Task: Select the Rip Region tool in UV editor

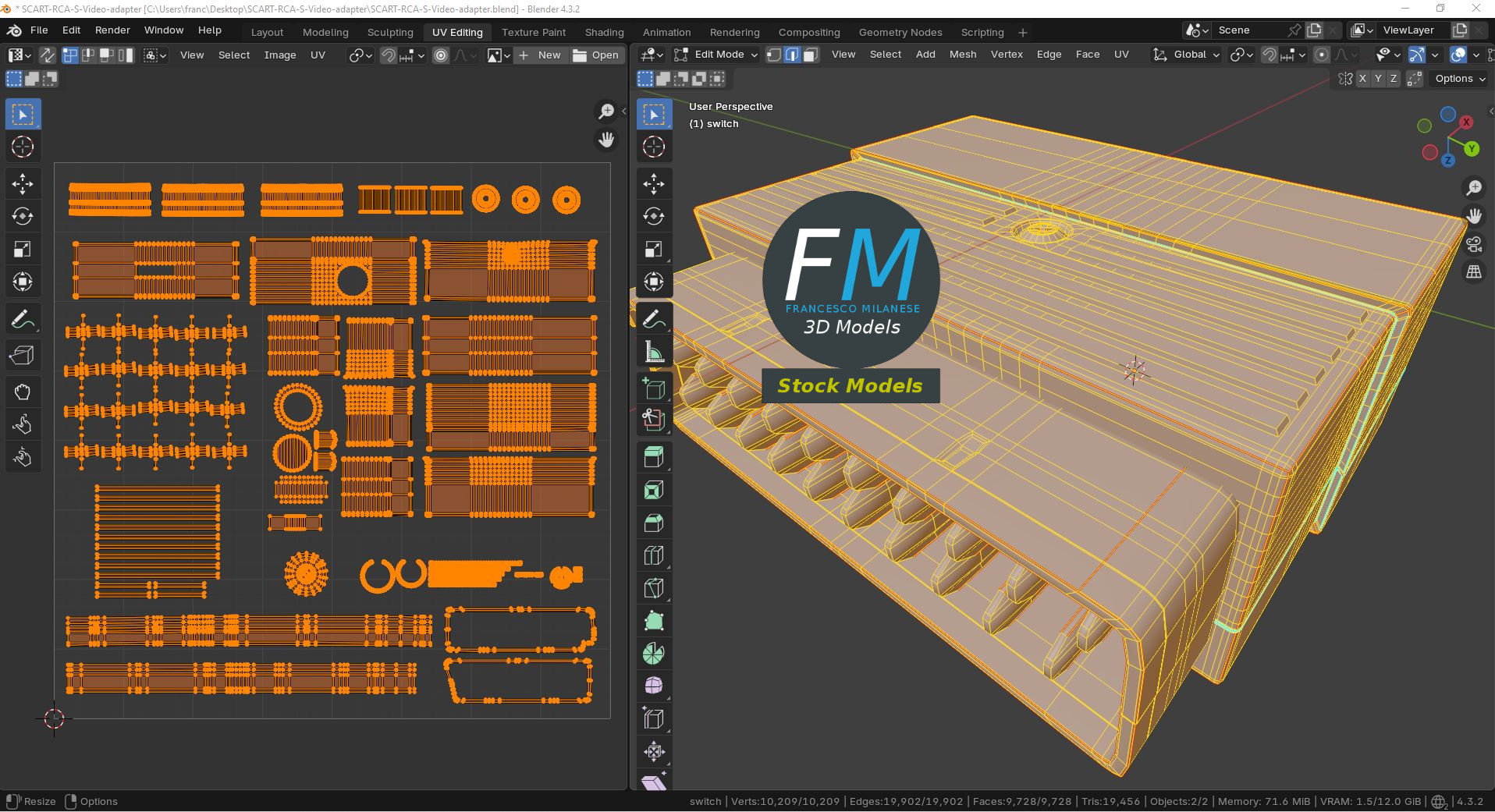Action: click(23, 356)
